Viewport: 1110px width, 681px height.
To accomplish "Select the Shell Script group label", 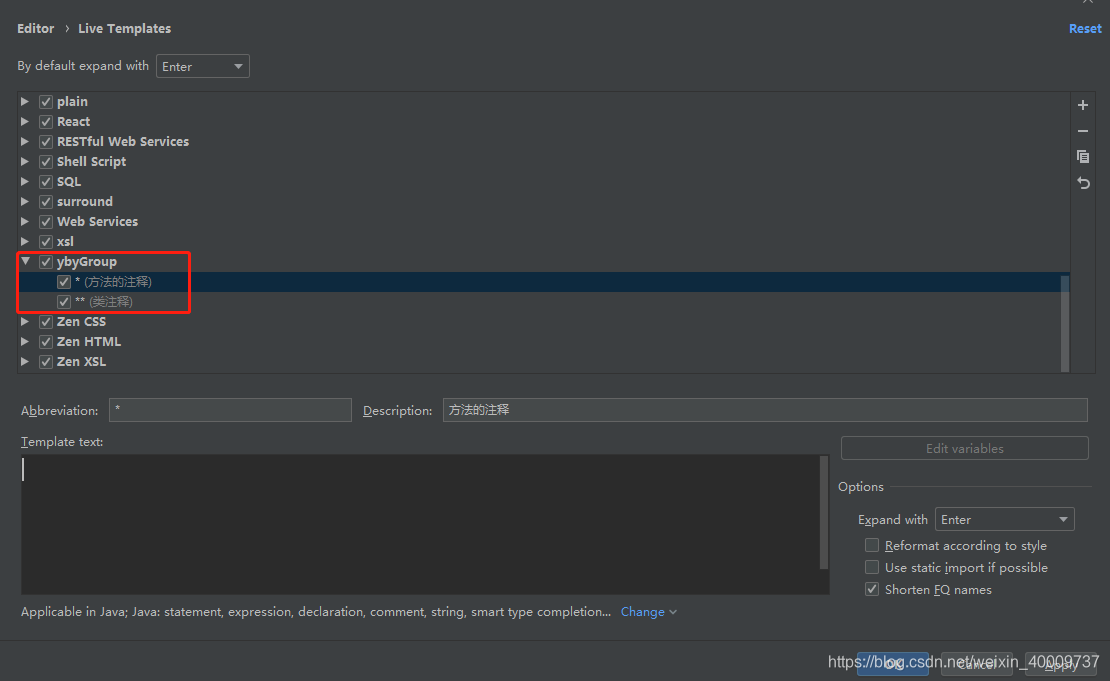I will point(91,161).
